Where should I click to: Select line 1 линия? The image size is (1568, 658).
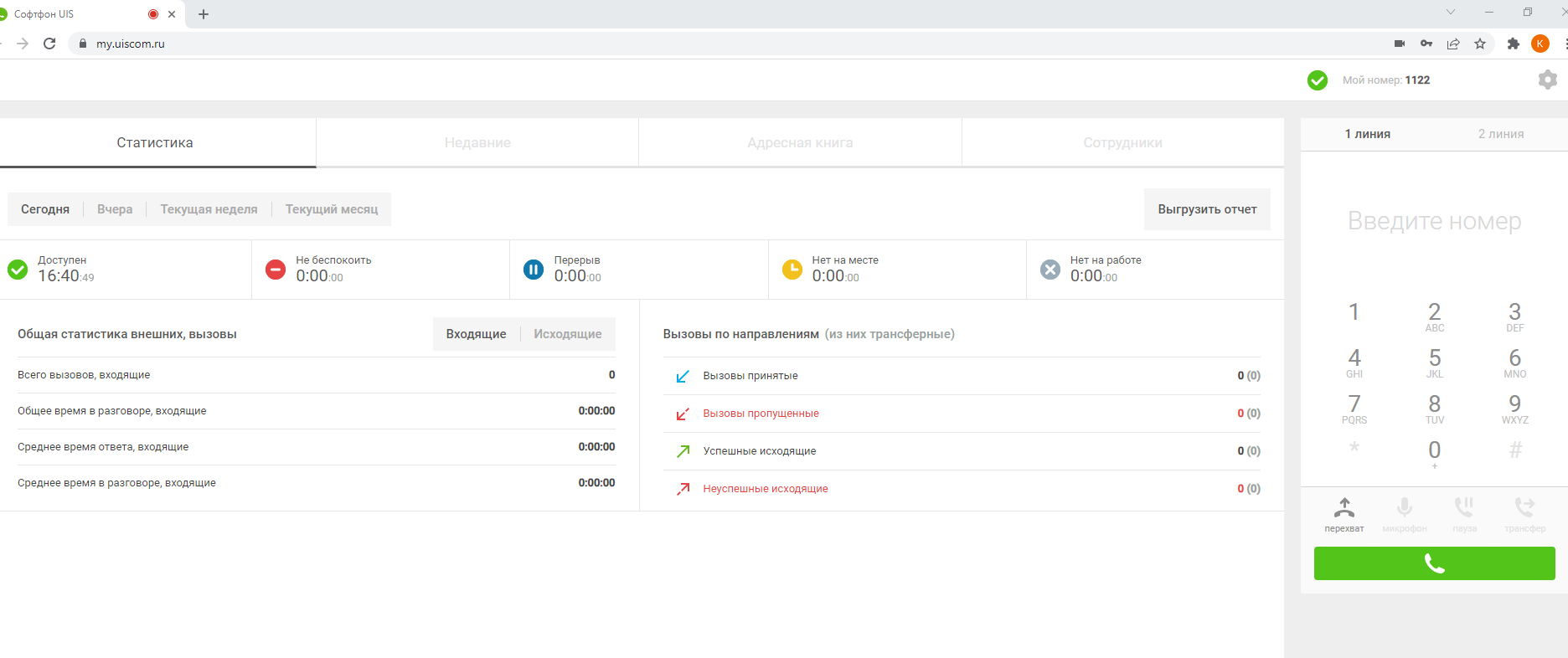[1367, 134]
